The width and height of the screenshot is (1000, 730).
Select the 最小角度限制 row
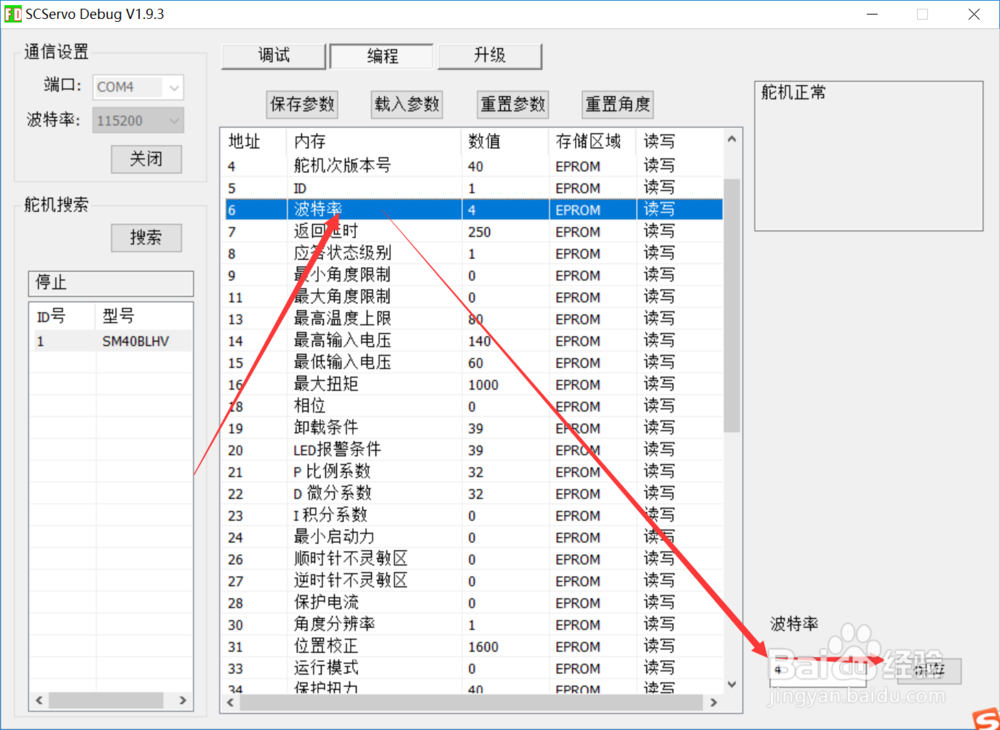click(x=474, y=275)
